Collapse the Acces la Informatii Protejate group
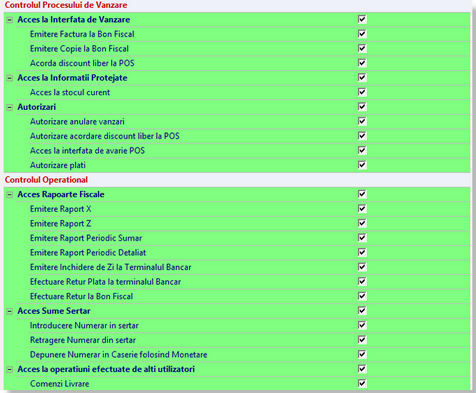The image size is (476, 393). coord(10,78)
